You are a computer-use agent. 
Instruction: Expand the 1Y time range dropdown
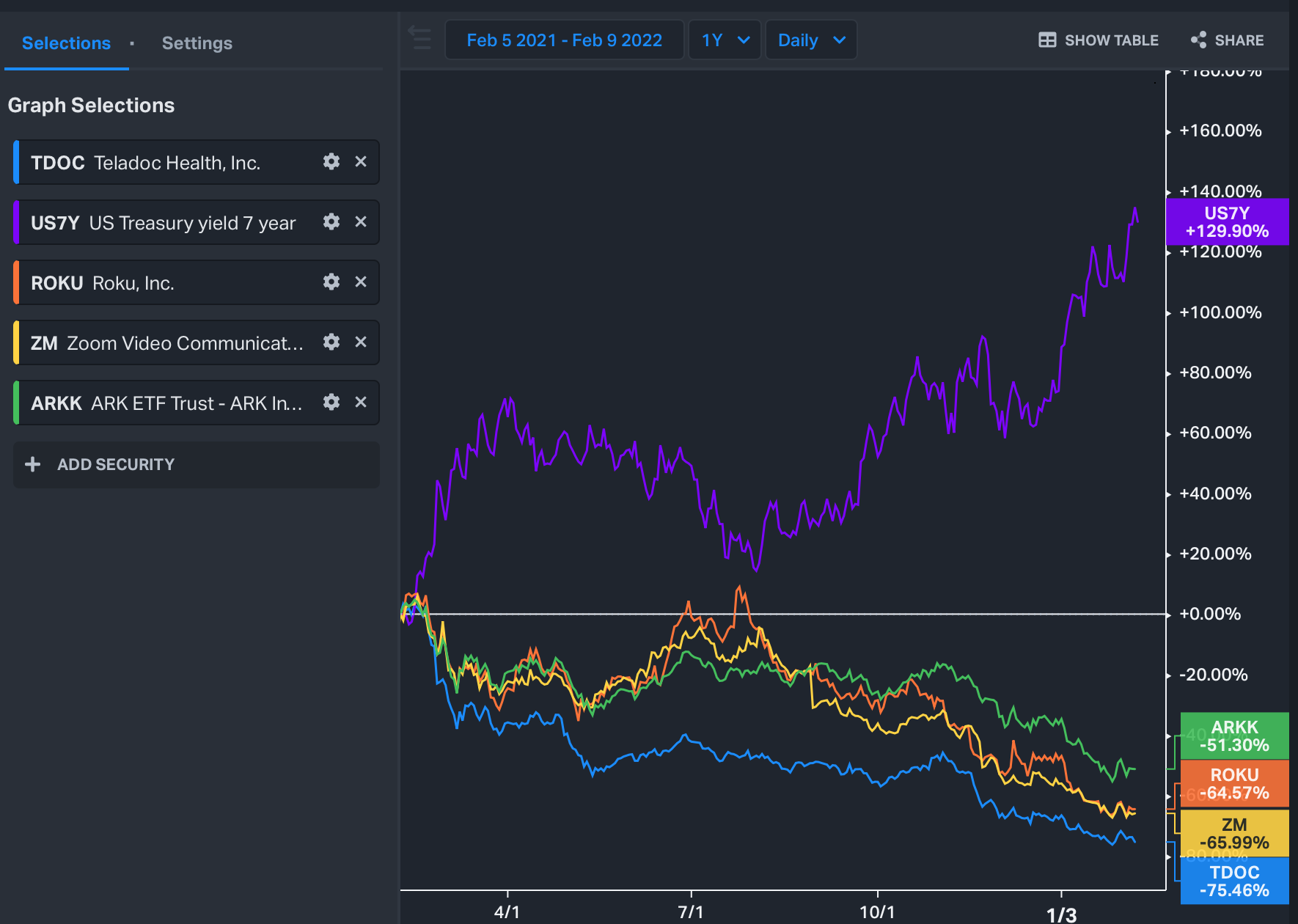tap(725, 40)
